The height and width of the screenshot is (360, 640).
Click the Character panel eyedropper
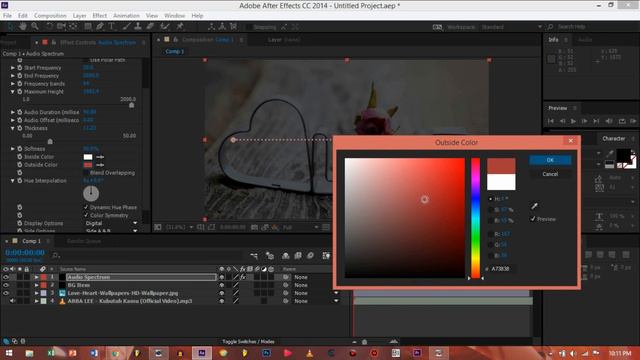[610, 153]
